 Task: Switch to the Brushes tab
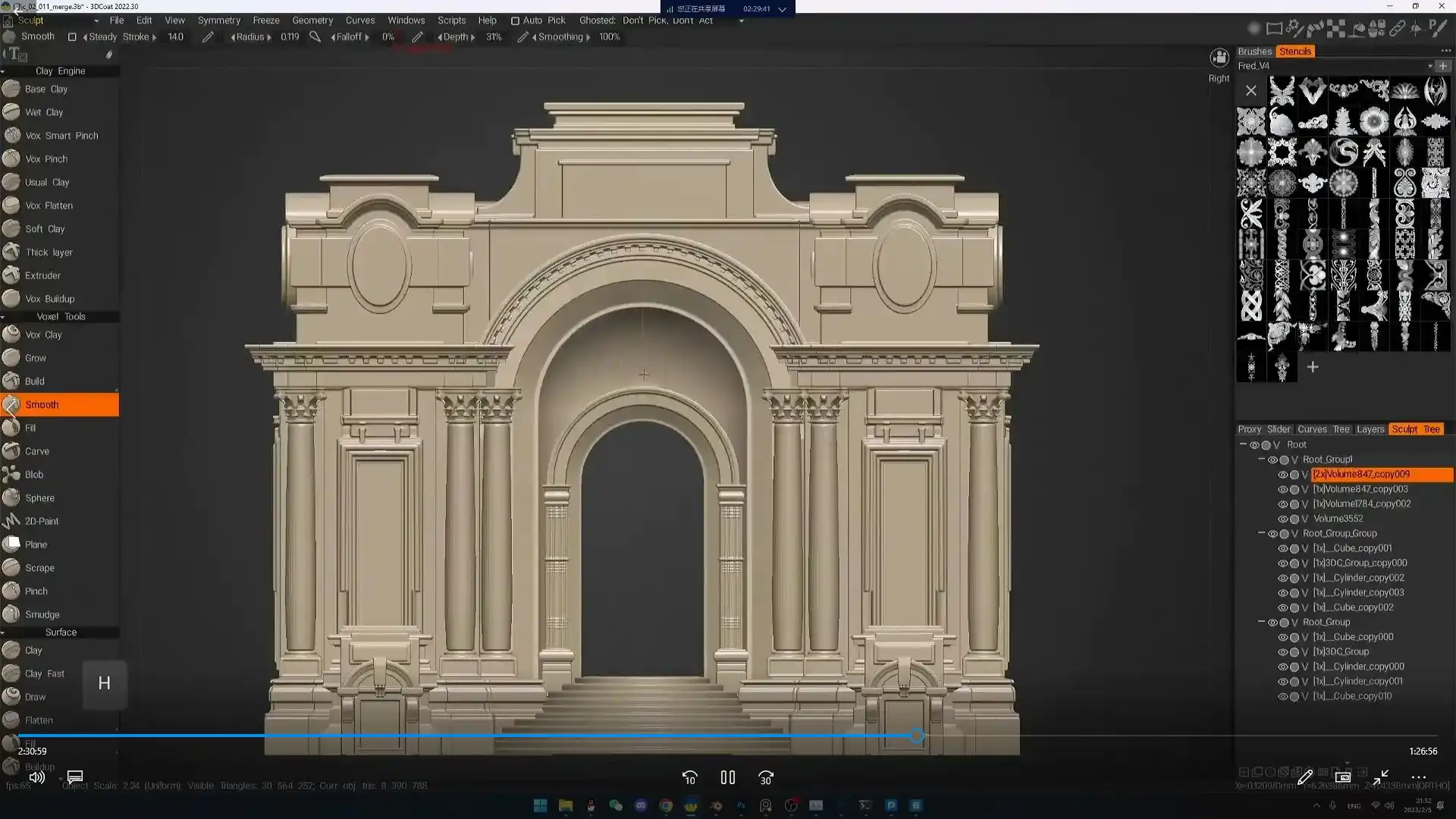(x=1254, y=52)
